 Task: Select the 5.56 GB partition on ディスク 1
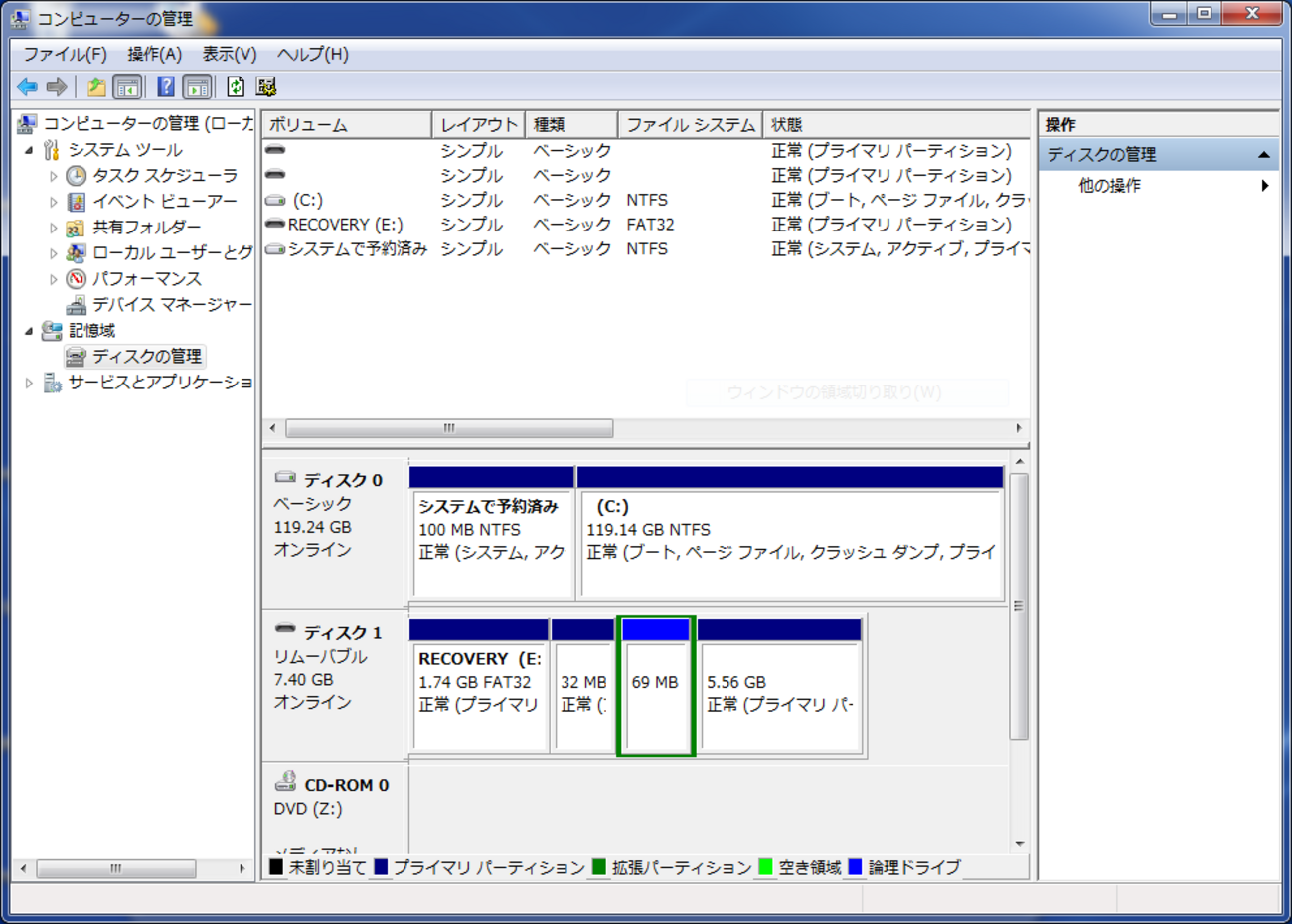click(779, 687)
